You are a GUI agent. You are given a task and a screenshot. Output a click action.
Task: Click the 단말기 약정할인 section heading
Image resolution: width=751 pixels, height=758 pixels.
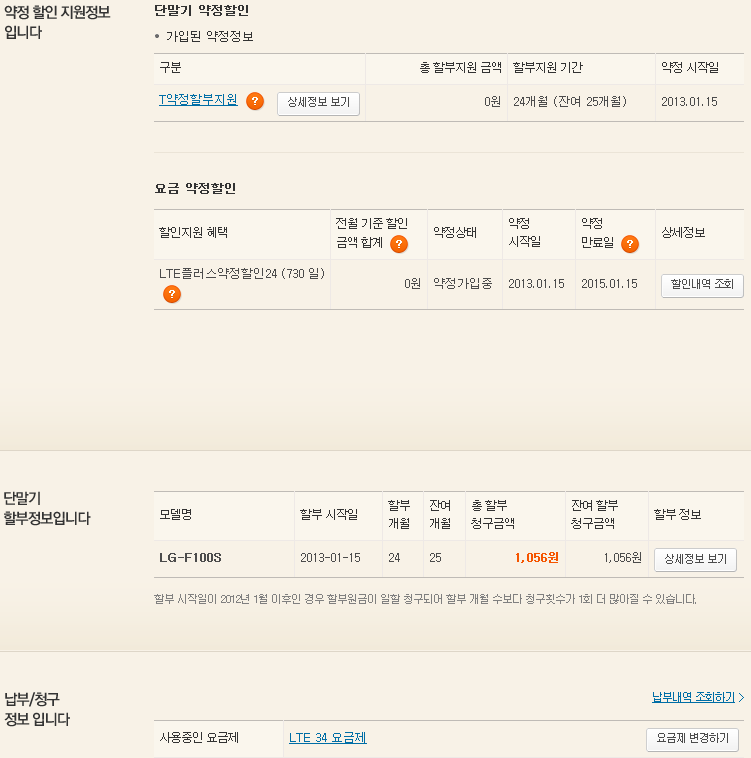click(x=202, y=10)
